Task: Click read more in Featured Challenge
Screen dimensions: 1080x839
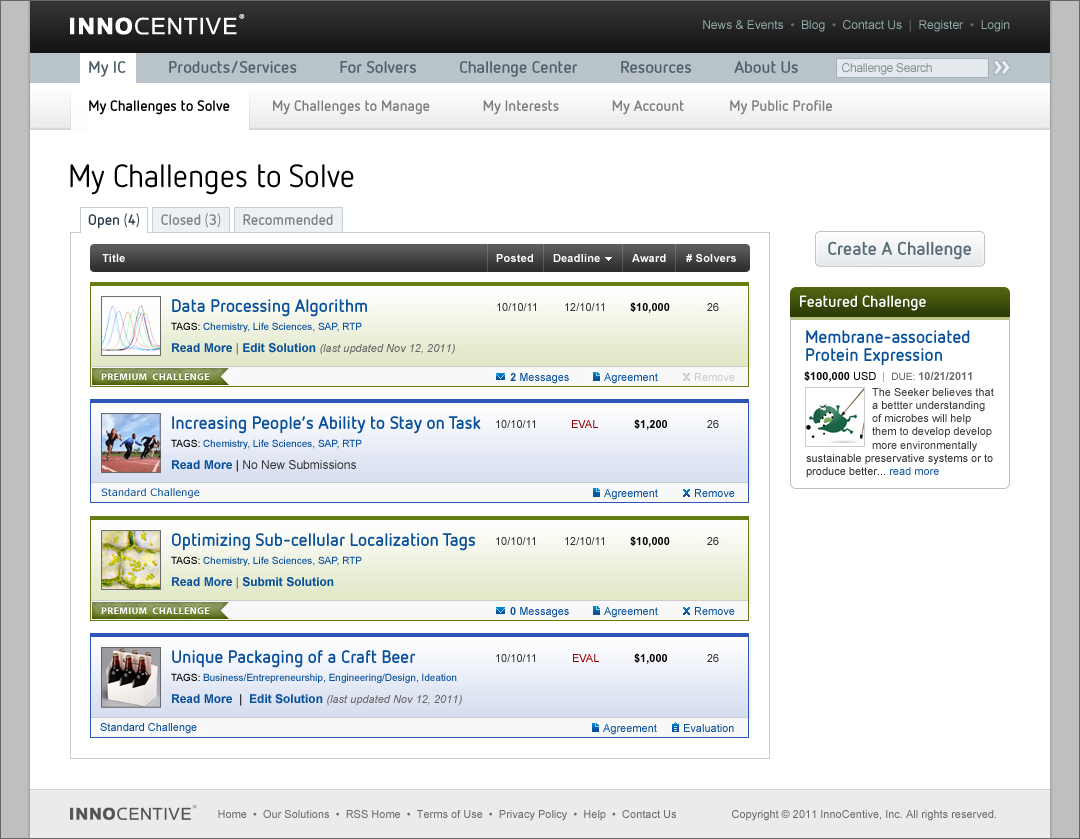Action: (x=914, y=471)
